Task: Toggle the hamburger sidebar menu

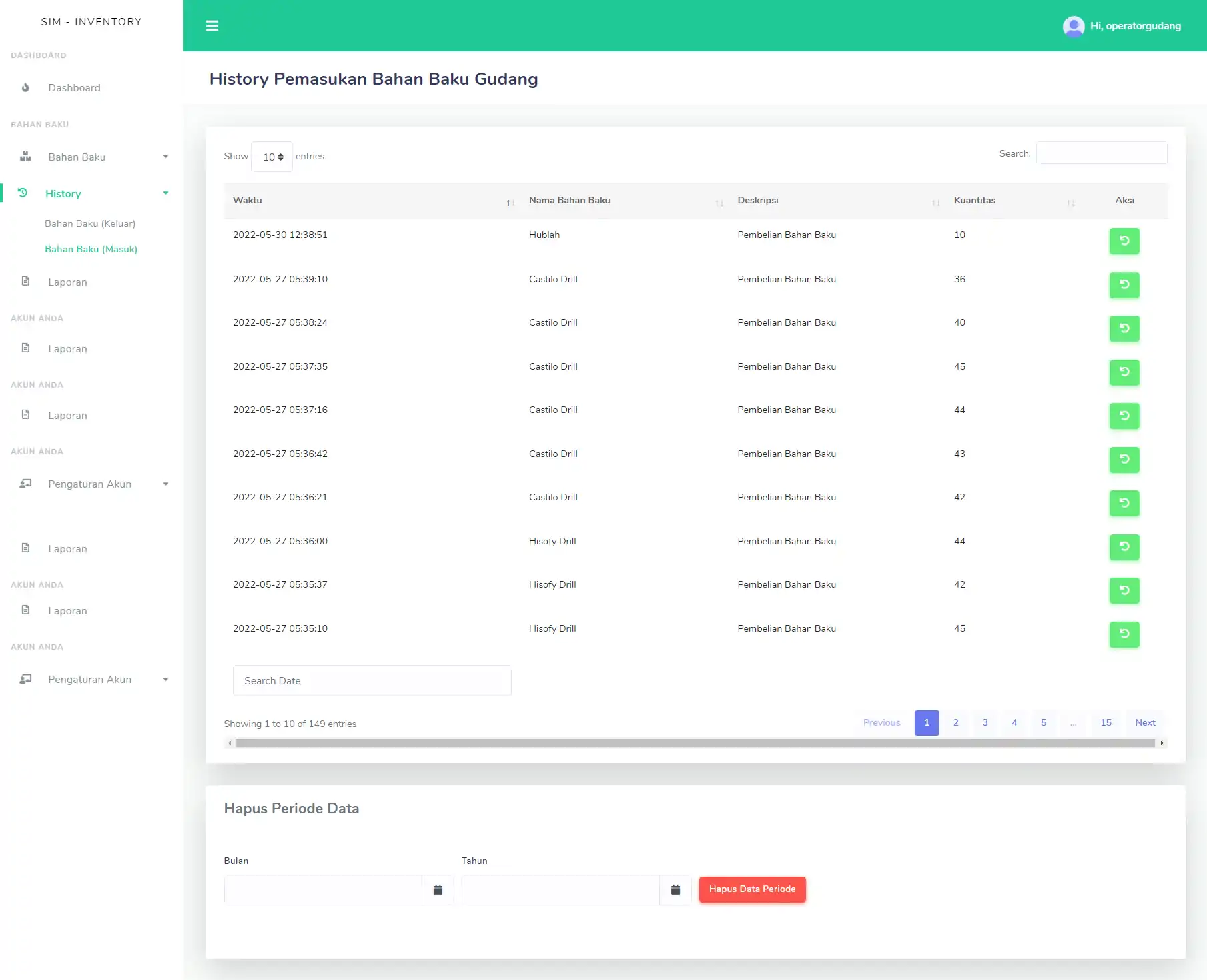Action: pyautogui.click(x=212, y=26)
